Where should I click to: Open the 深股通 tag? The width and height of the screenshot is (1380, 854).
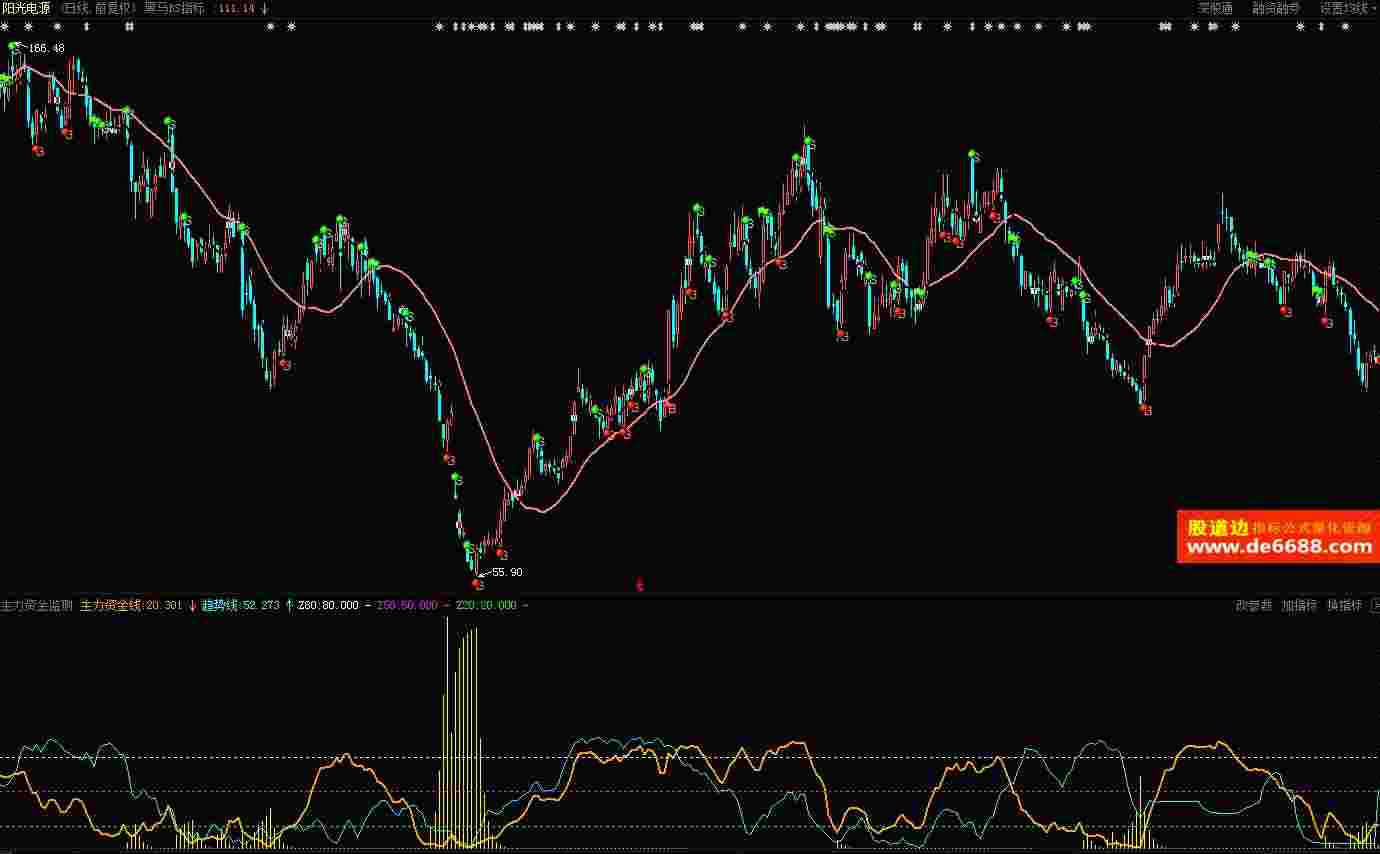(x=1215, y=8)
